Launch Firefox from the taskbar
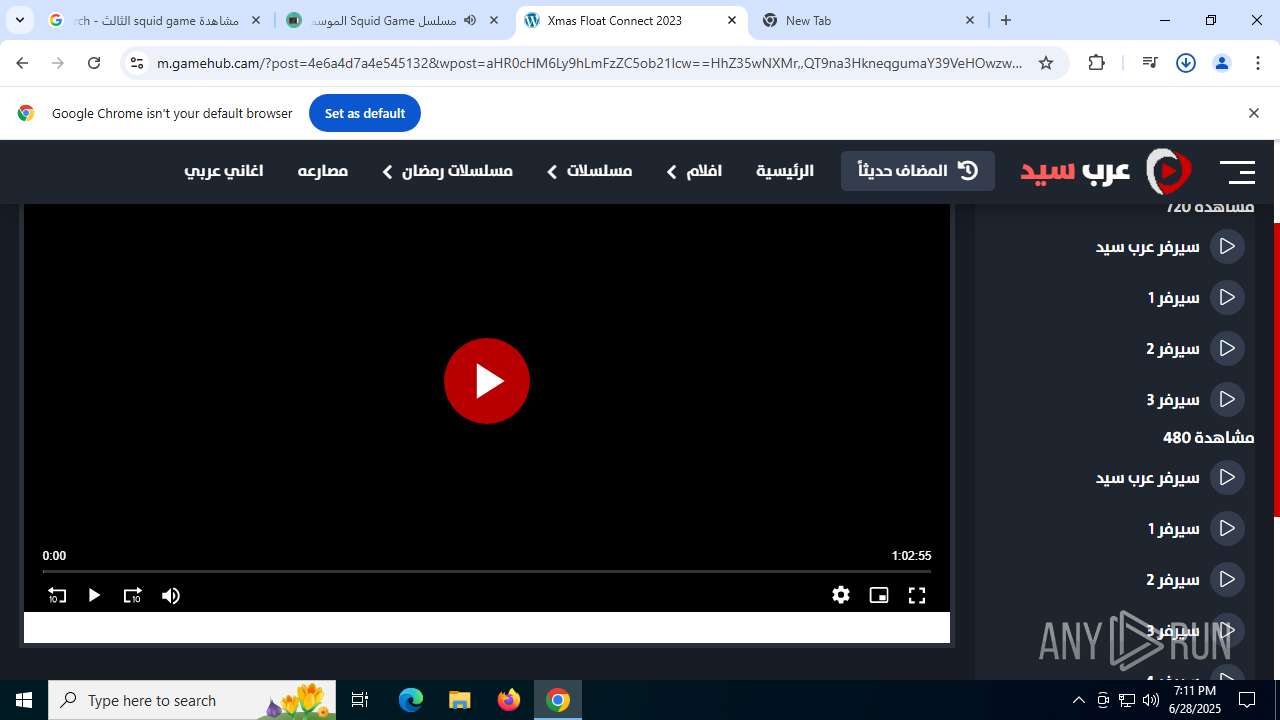 tap(509, 700)
